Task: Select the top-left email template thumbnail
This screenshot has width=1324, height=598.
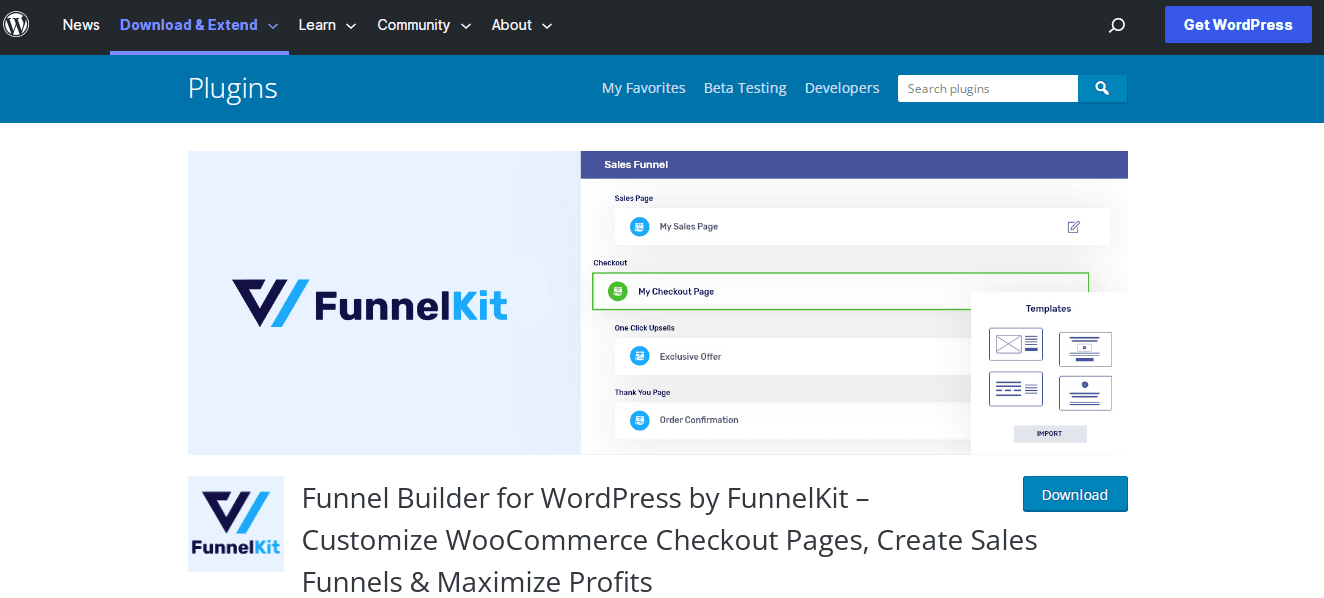Action: 1015,345
